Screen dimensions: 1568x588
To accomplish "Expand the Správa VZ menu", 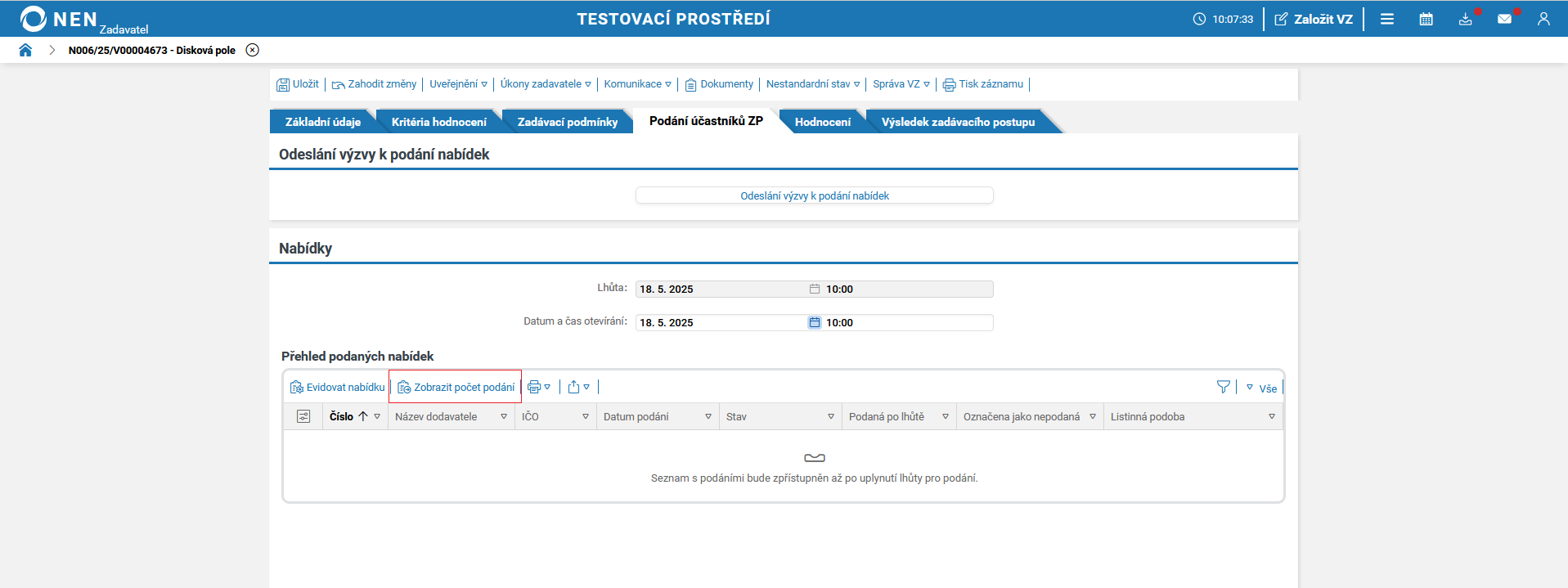I will (901, 84).
